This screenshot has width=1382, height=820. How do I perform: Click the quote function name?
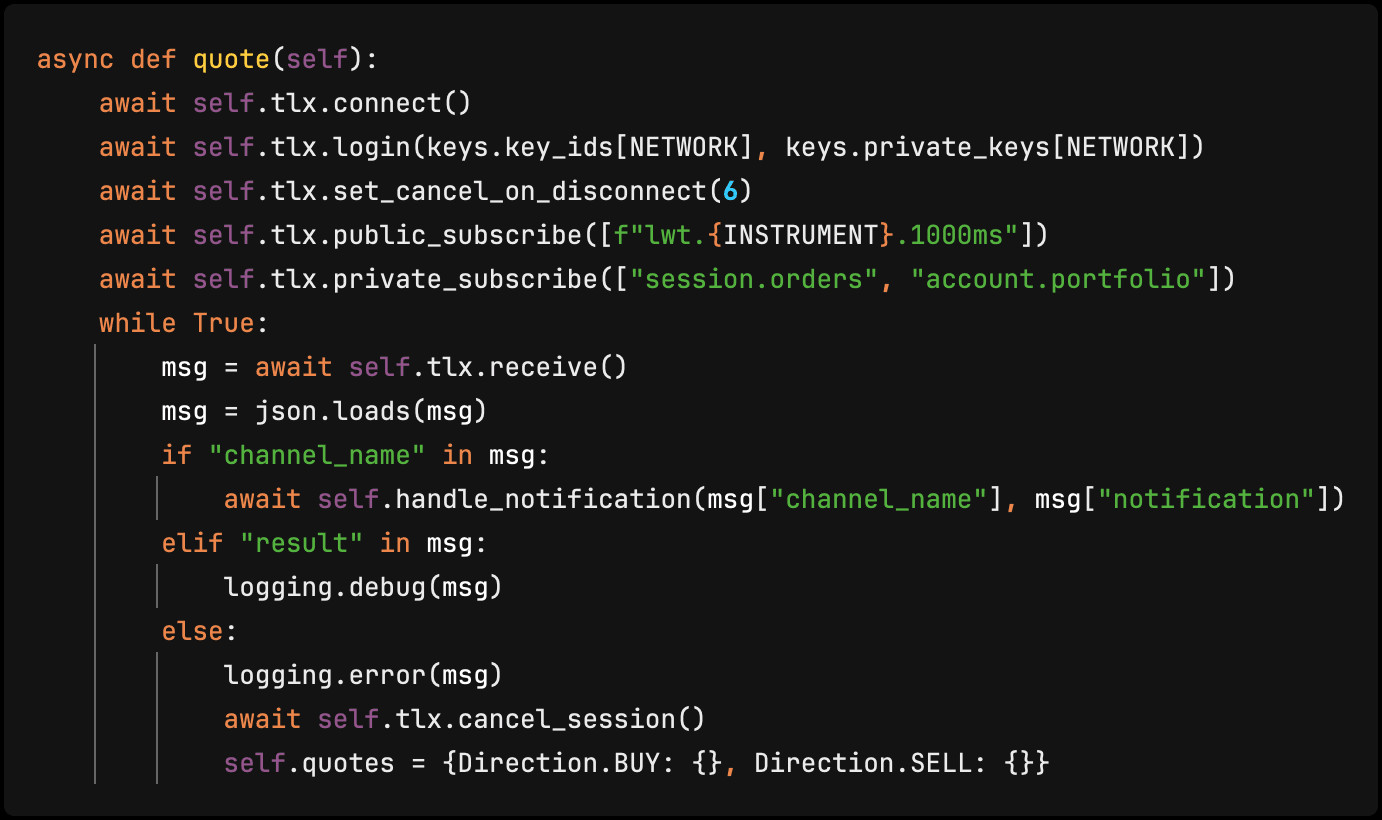(231, 59)
